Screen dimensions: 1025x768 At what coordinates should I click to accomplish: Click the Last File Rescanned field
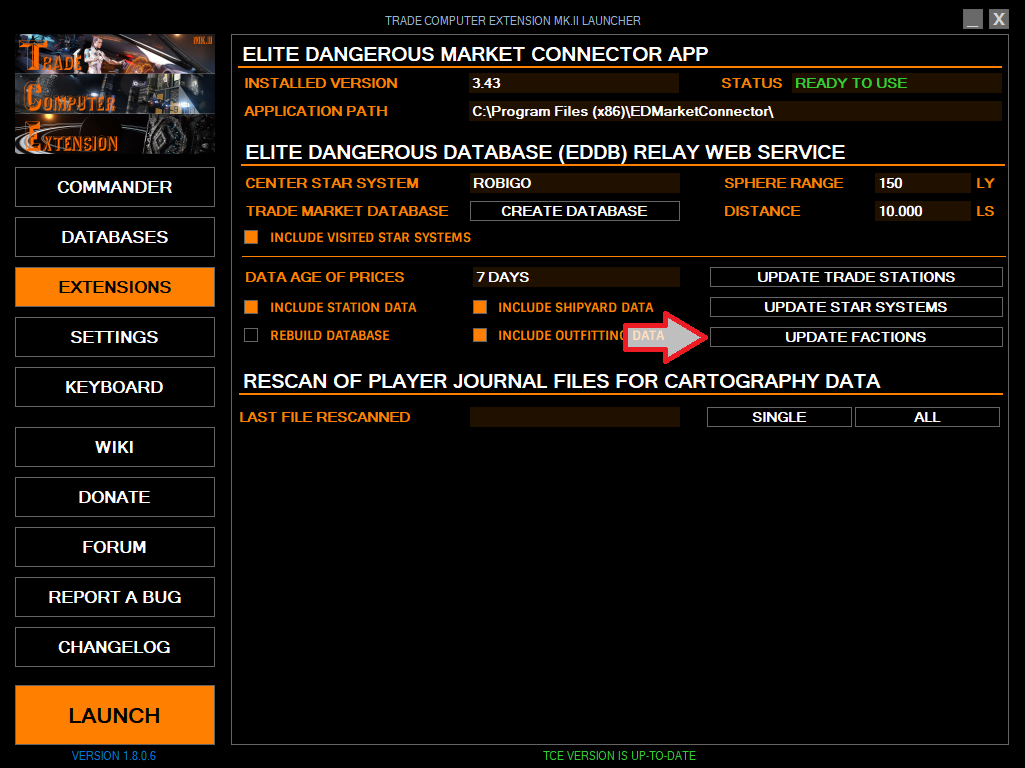575,417
